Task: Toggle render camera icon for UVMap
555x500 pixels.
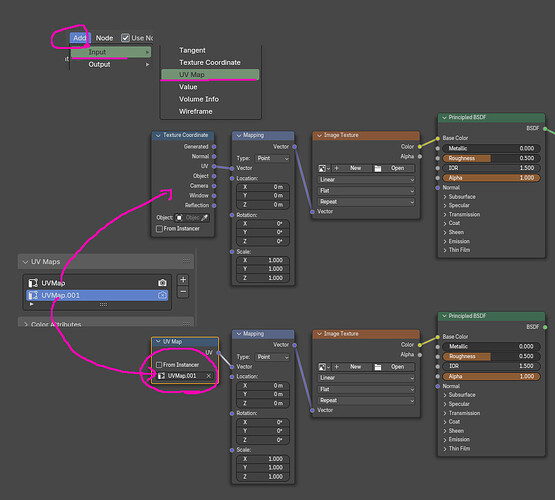Action: [162, 283]
